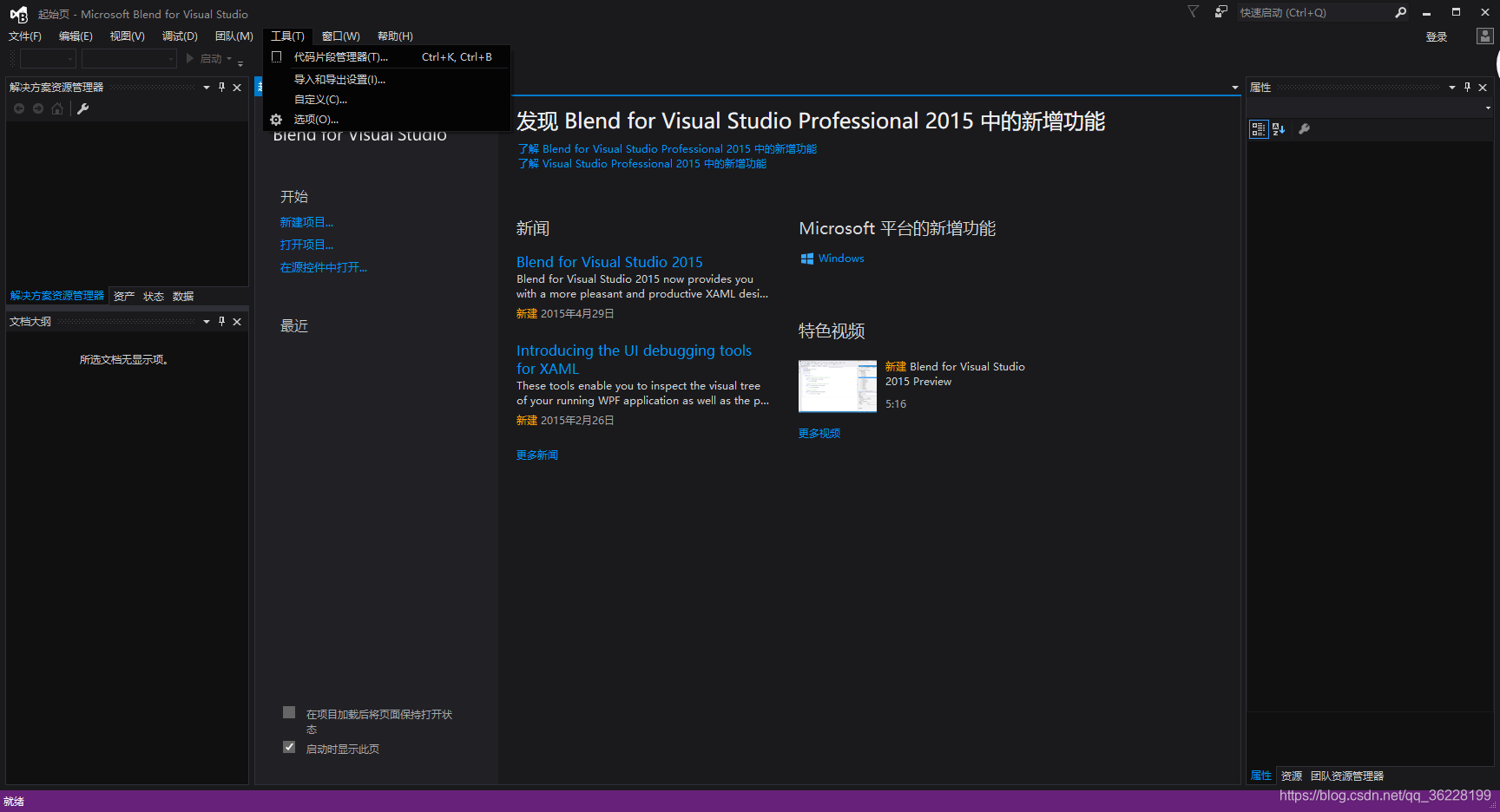Click the notifications filter flag icon

[x=1193, y=11]
